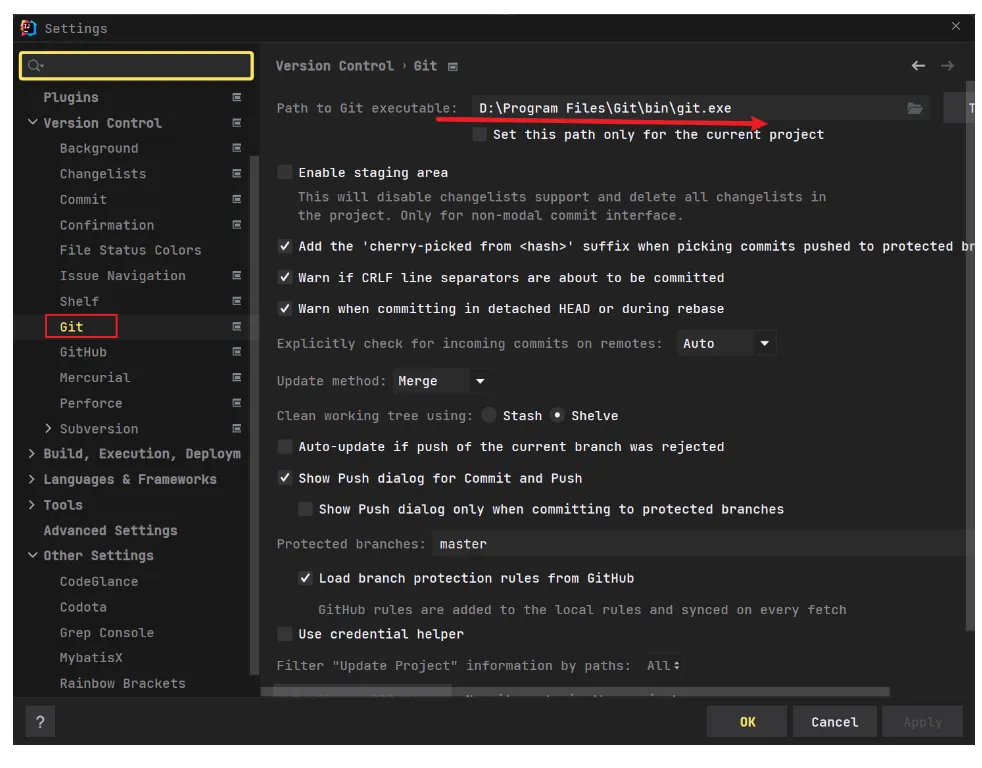Close the Settings dialog

(x=956, y=26)
